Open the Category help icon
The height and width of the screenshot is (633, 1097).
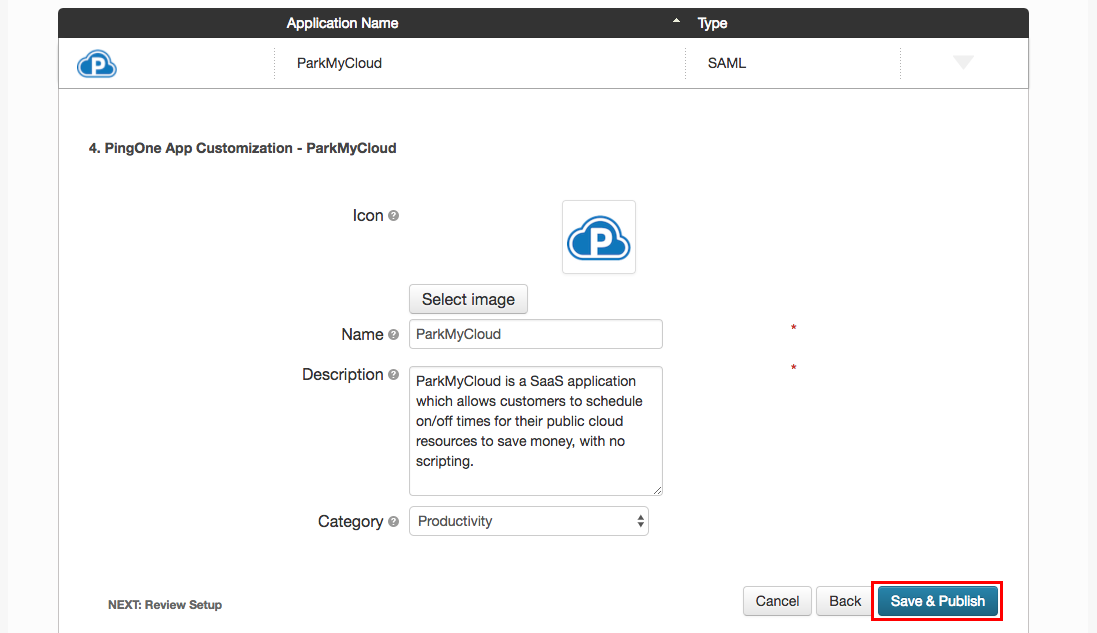click(394, 522)
